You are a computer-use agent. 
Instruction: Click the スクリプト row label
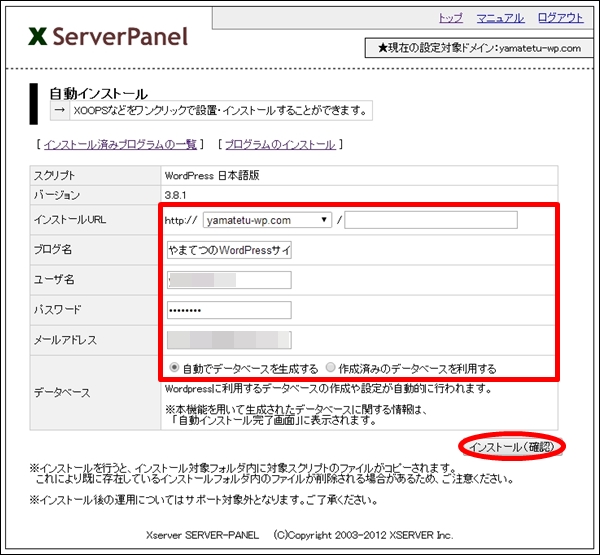coord(54,176)
